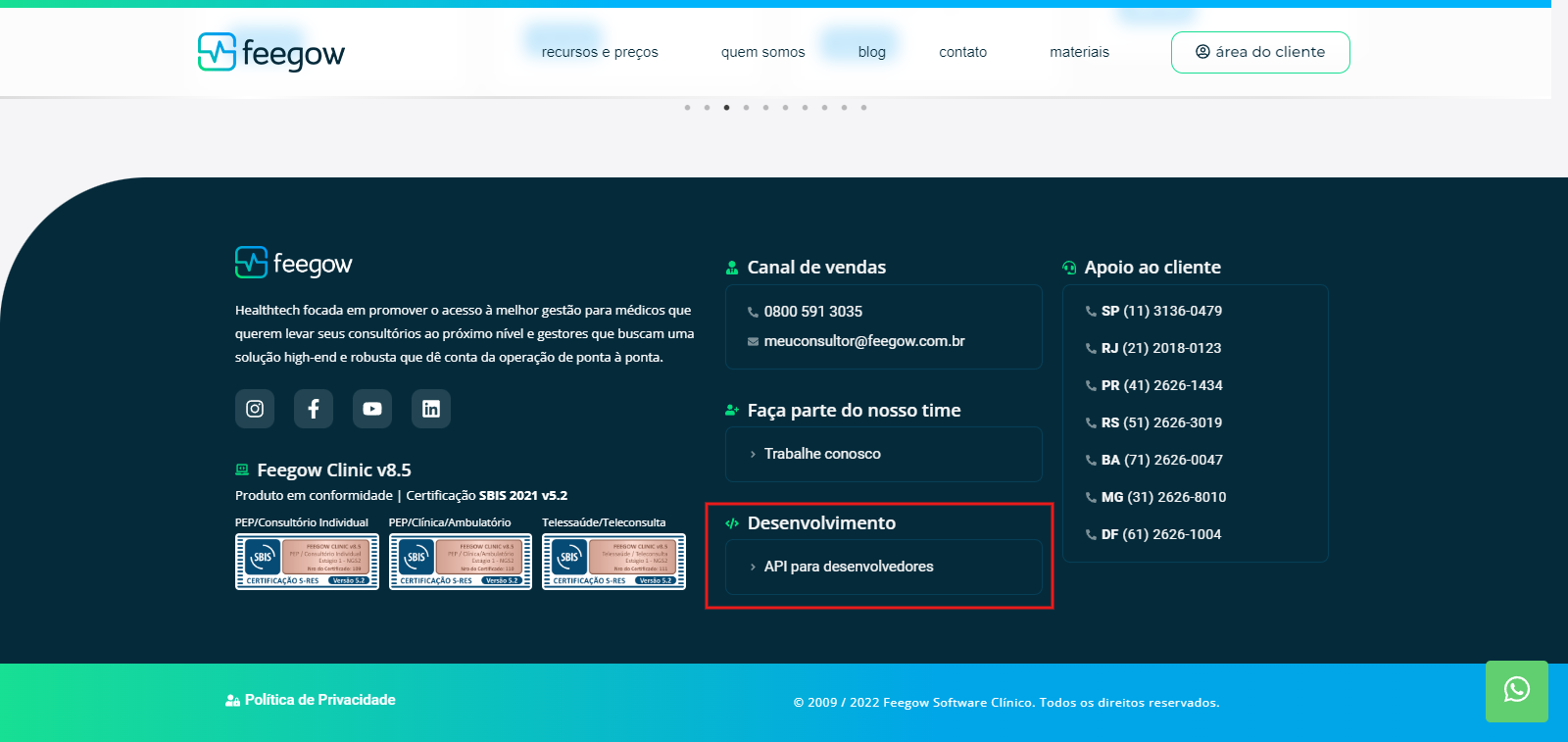The height and width of the screenshot is (742, 1568).
Task: Open quem somos menu item
Action: (x=762, y=52)
